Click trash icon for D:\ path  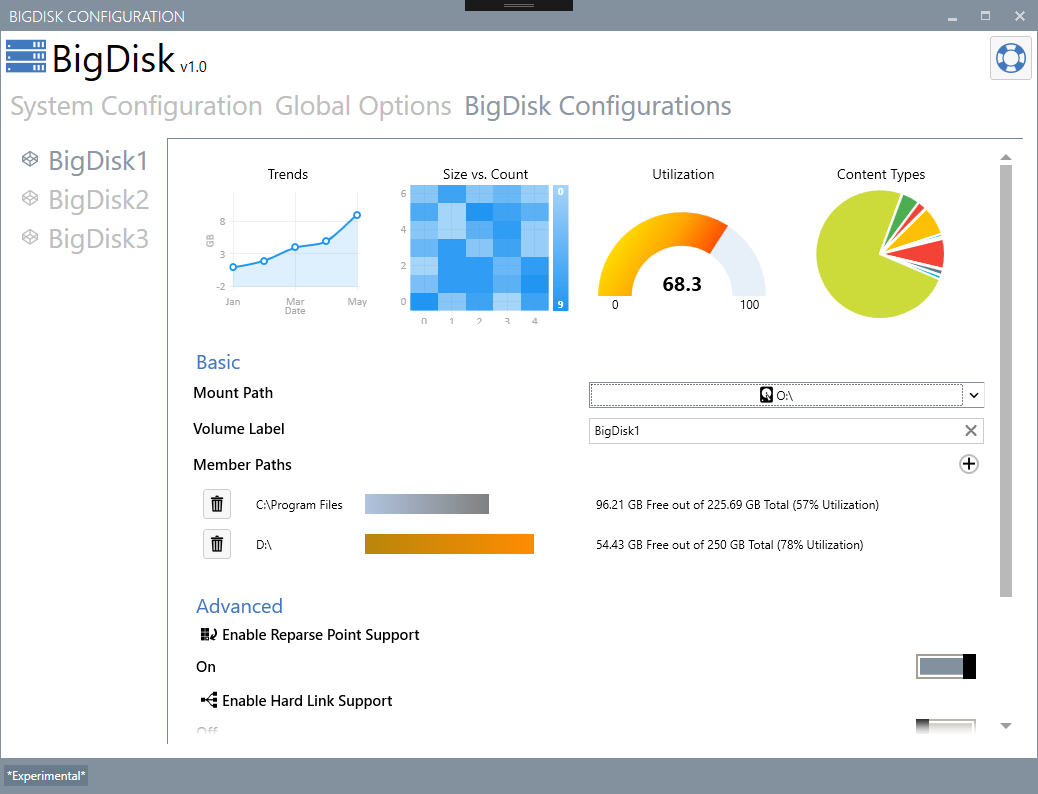217,545
